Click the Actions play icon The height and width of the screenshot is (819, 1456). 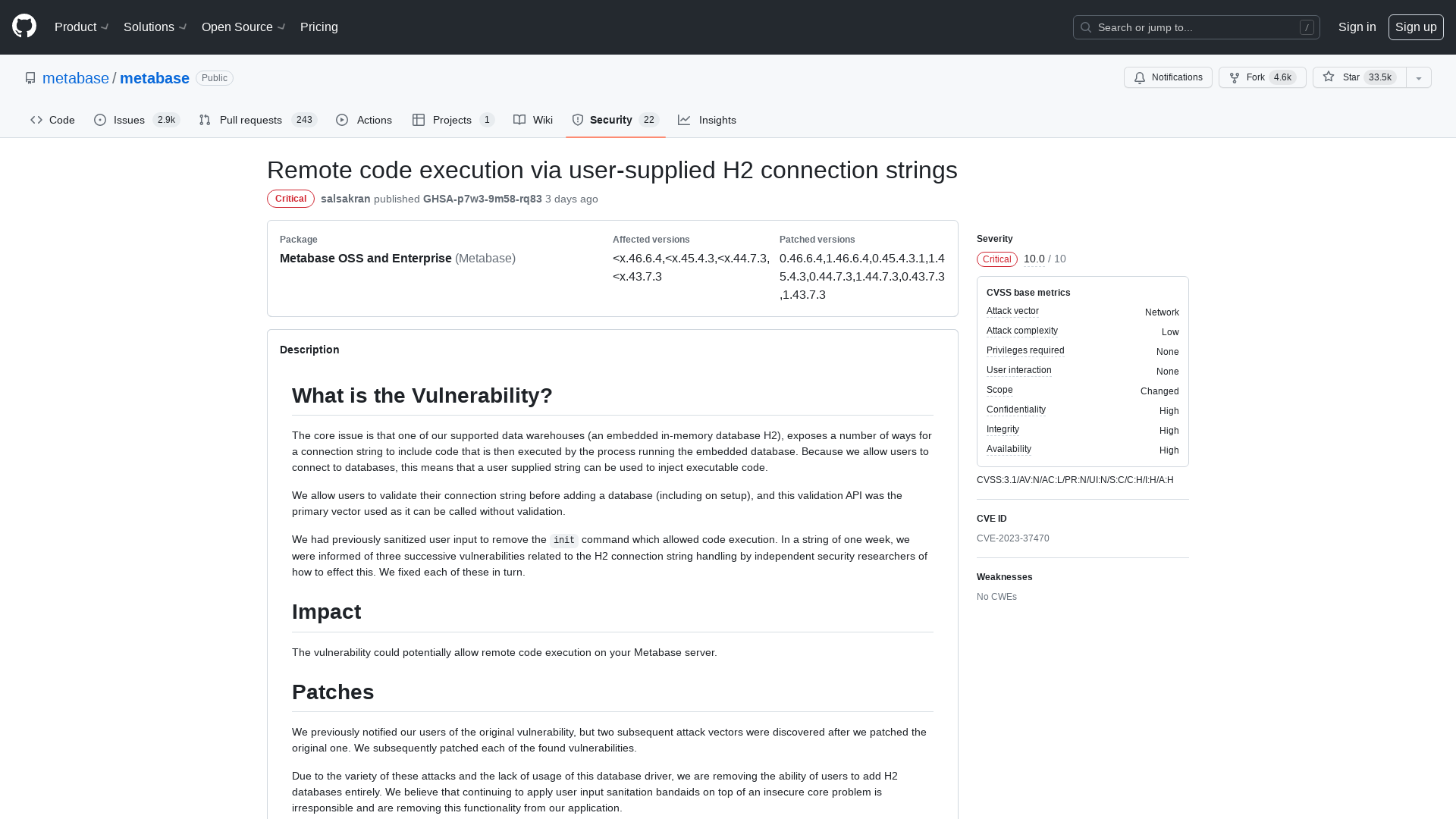coord(342,120)
